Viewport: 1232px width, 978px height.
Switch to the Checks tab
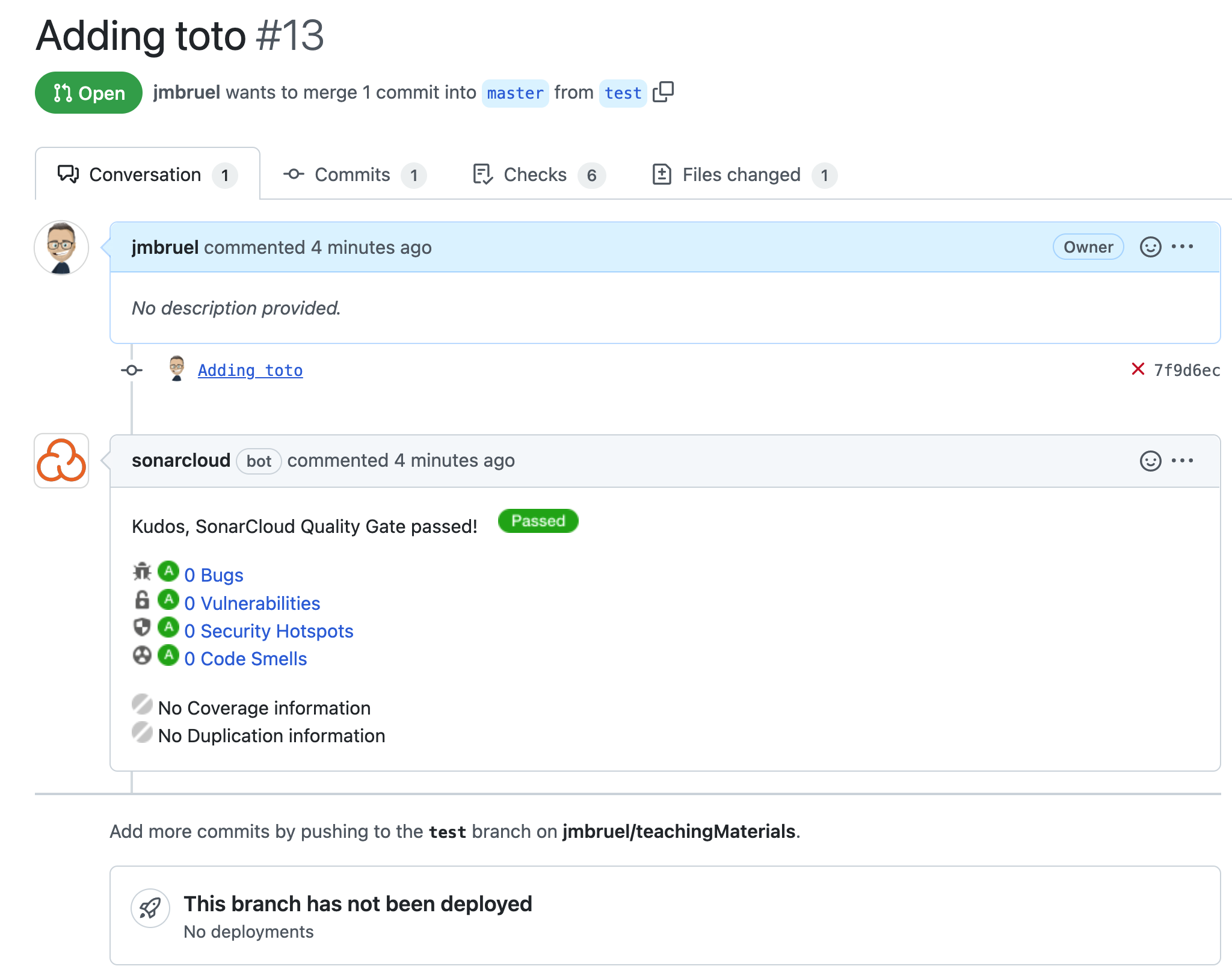coord(534,174)
